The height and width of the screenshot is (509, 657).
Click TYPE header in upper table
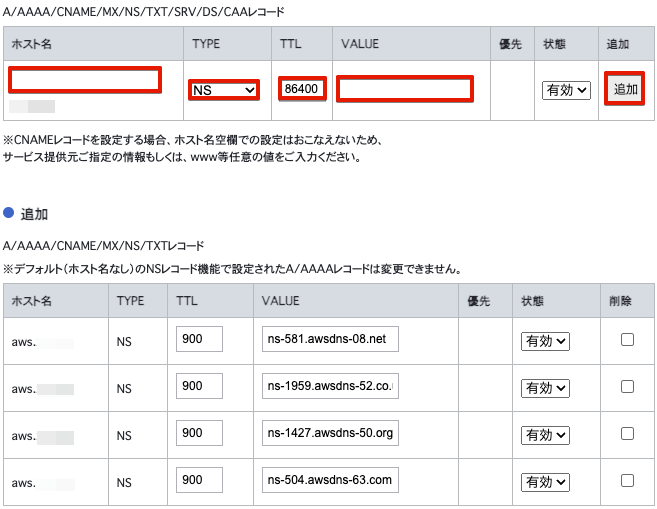point(206,44)
